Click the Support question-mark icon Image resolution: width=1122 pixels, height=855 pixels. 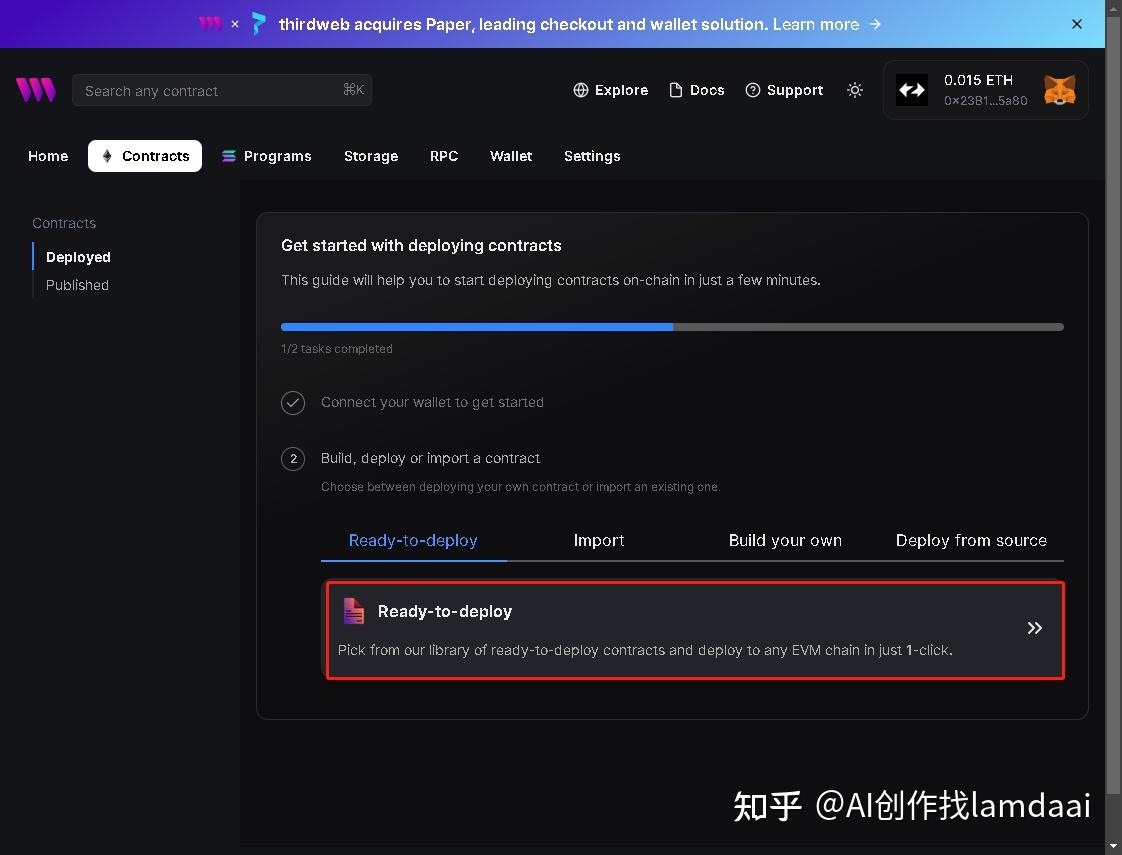pyautogui.click(x=752, y=90)
